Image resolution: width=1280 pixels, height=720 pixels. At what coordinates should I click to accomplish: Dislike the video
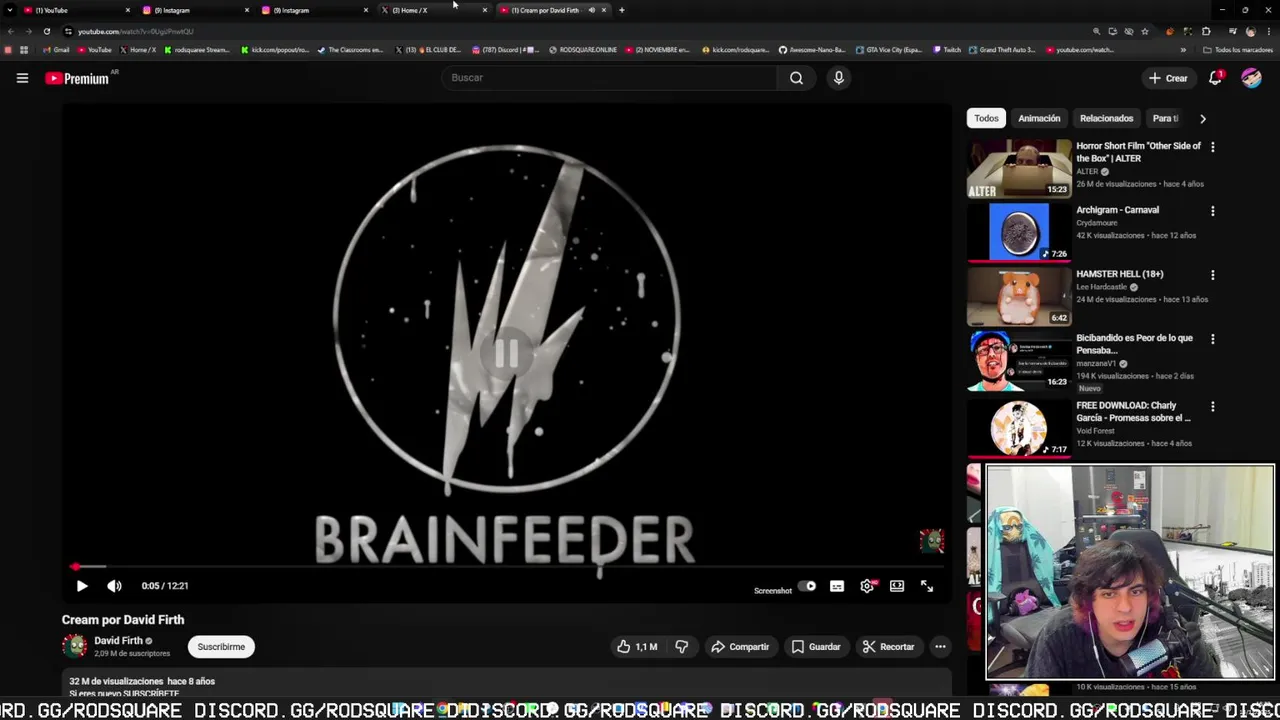(x=681, y=647)
